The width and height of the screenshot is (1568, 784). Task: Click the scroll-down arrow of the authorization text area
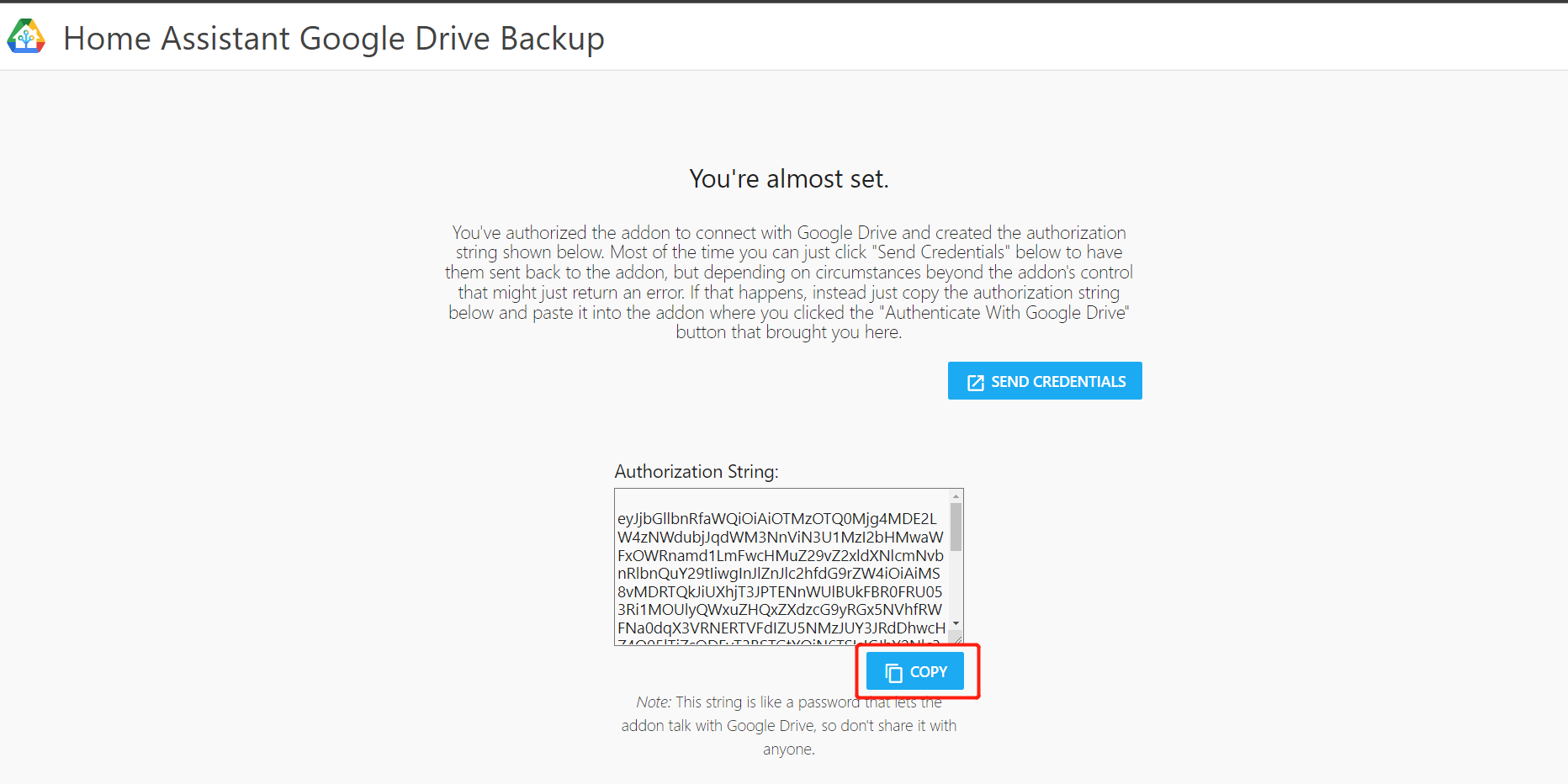coord(956,624)
